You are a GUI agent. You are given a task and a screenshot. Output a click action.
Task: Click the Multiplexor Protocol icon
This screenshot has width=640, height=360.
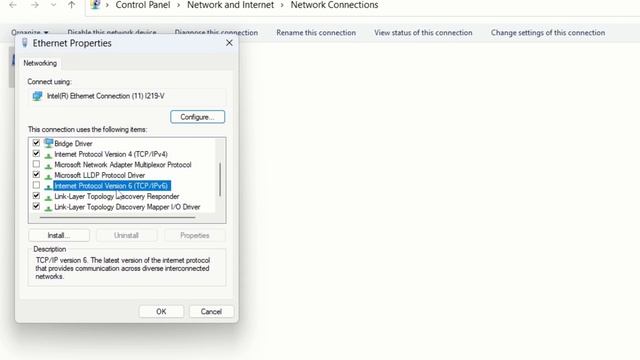click(48, 165)
